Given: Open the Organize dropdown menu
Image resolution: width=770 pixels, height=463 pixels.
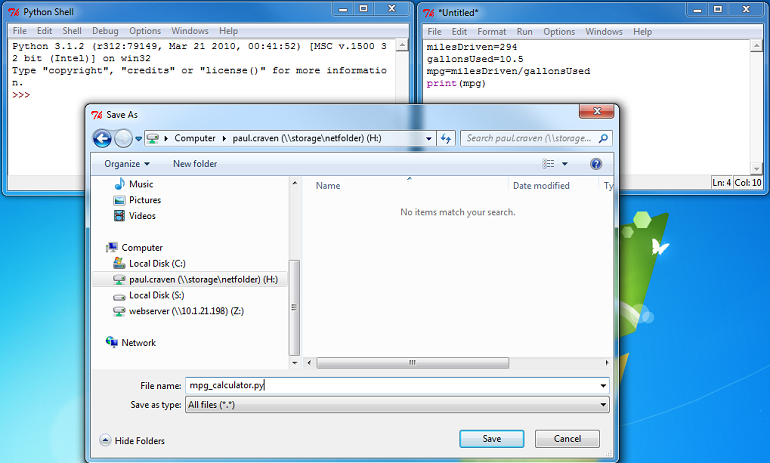Looking at the screenshot, I should tap(126, 163).
